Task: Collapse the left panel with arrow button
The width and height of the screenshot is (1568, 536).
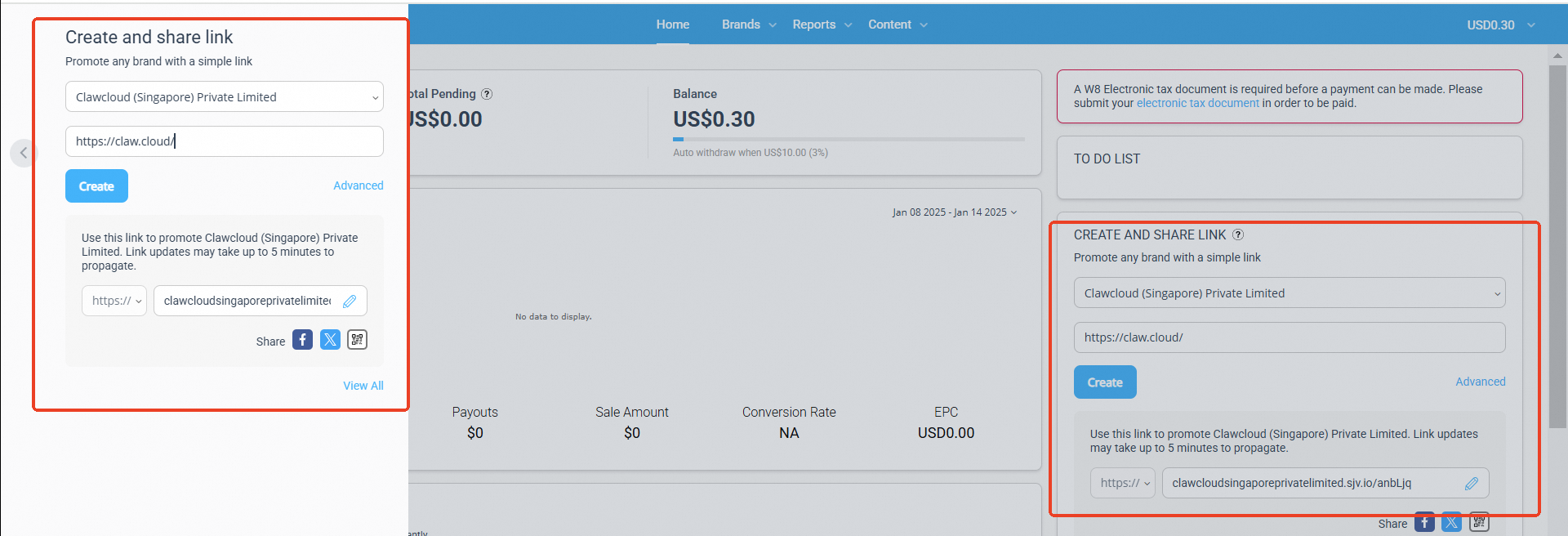Action: click(24, 153)
